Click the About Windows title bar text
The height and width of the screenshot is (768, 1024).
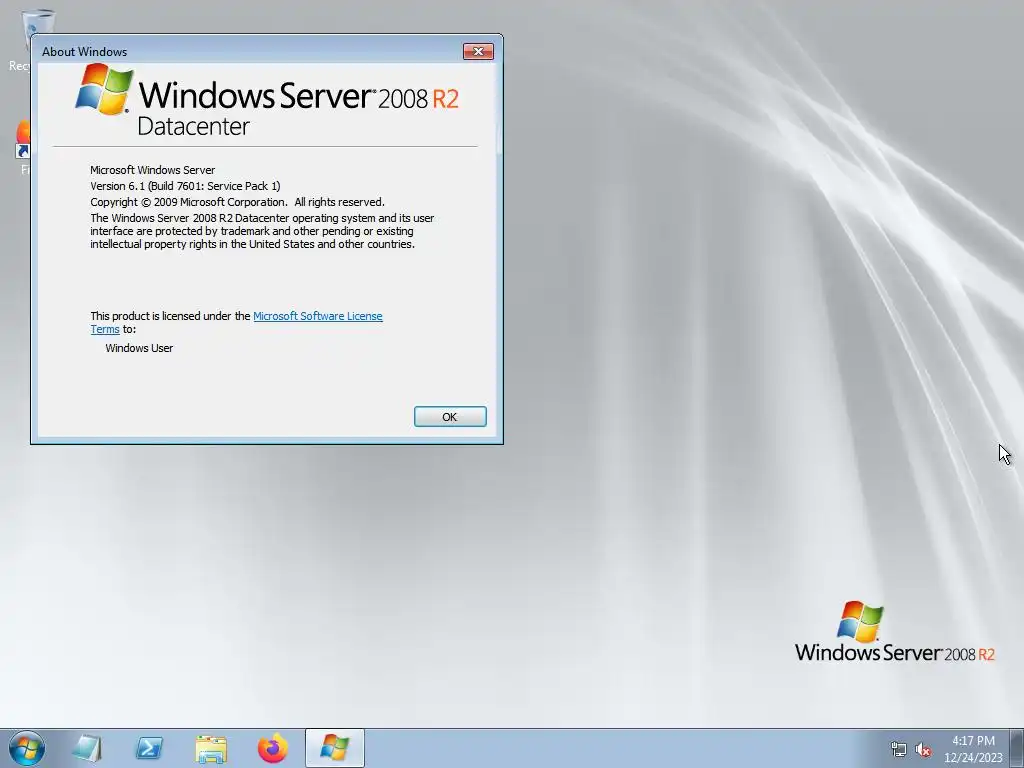click(84, 52)
